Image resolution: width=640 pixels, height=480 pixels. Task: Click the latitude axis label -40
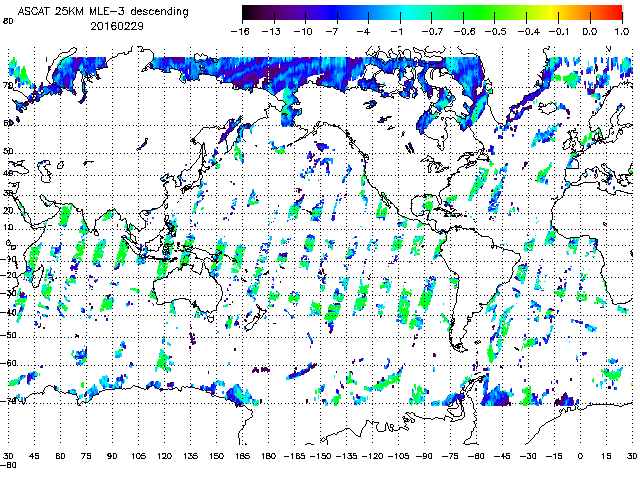8,313
